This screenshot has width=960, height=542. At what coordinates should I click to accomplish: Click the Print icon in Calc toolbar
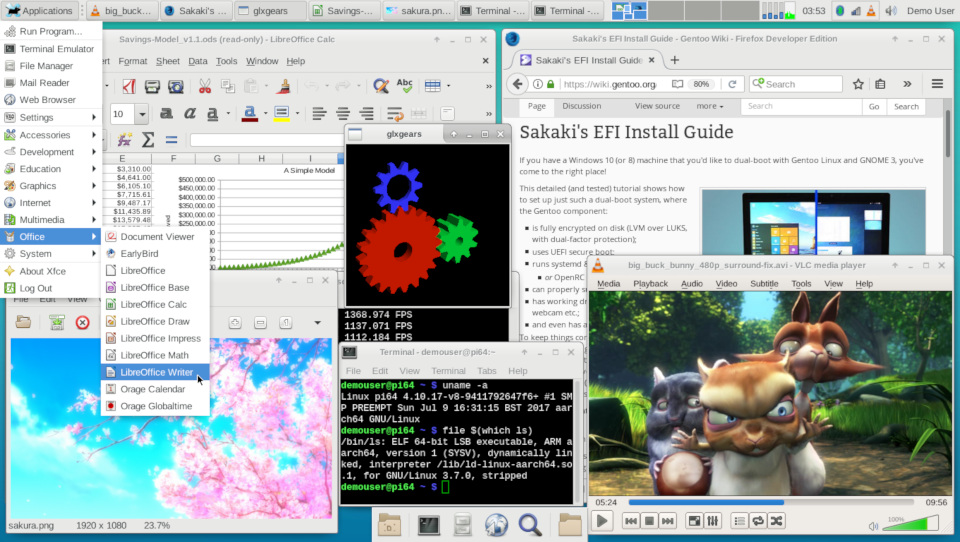(152, 86)
